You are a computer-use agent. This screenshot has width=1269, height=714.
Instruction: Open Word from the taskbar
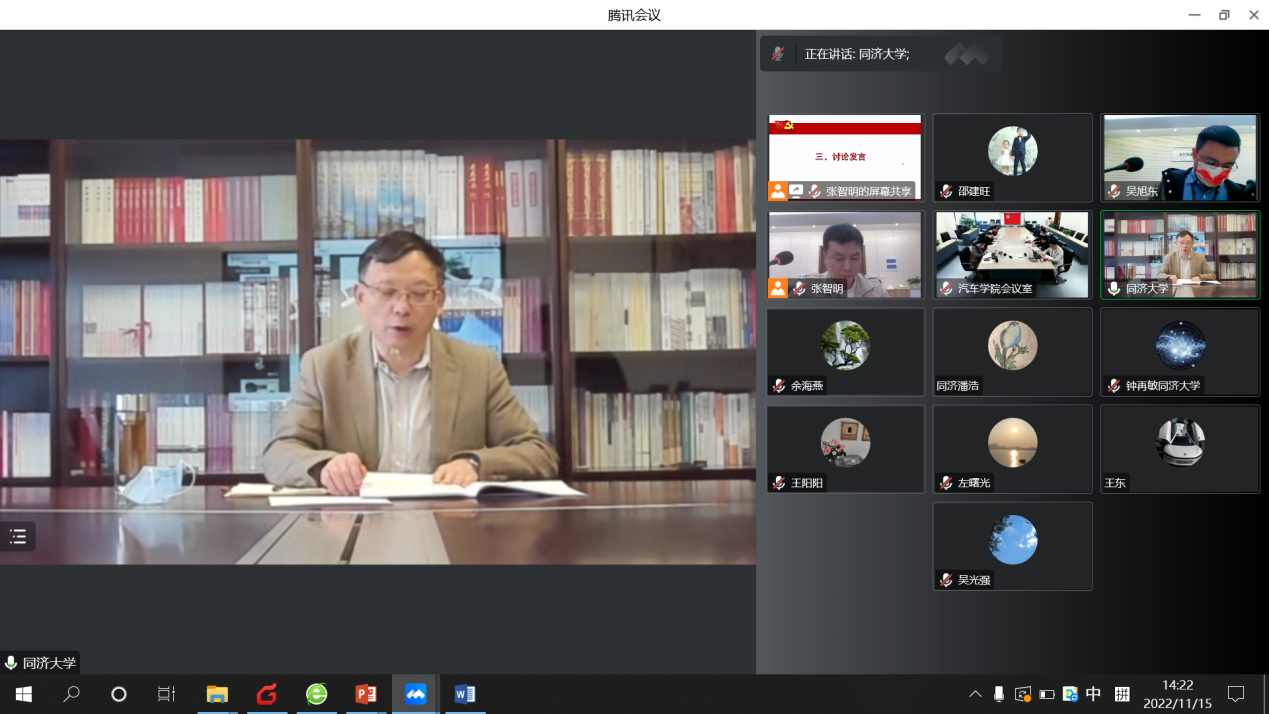point(465,694)
